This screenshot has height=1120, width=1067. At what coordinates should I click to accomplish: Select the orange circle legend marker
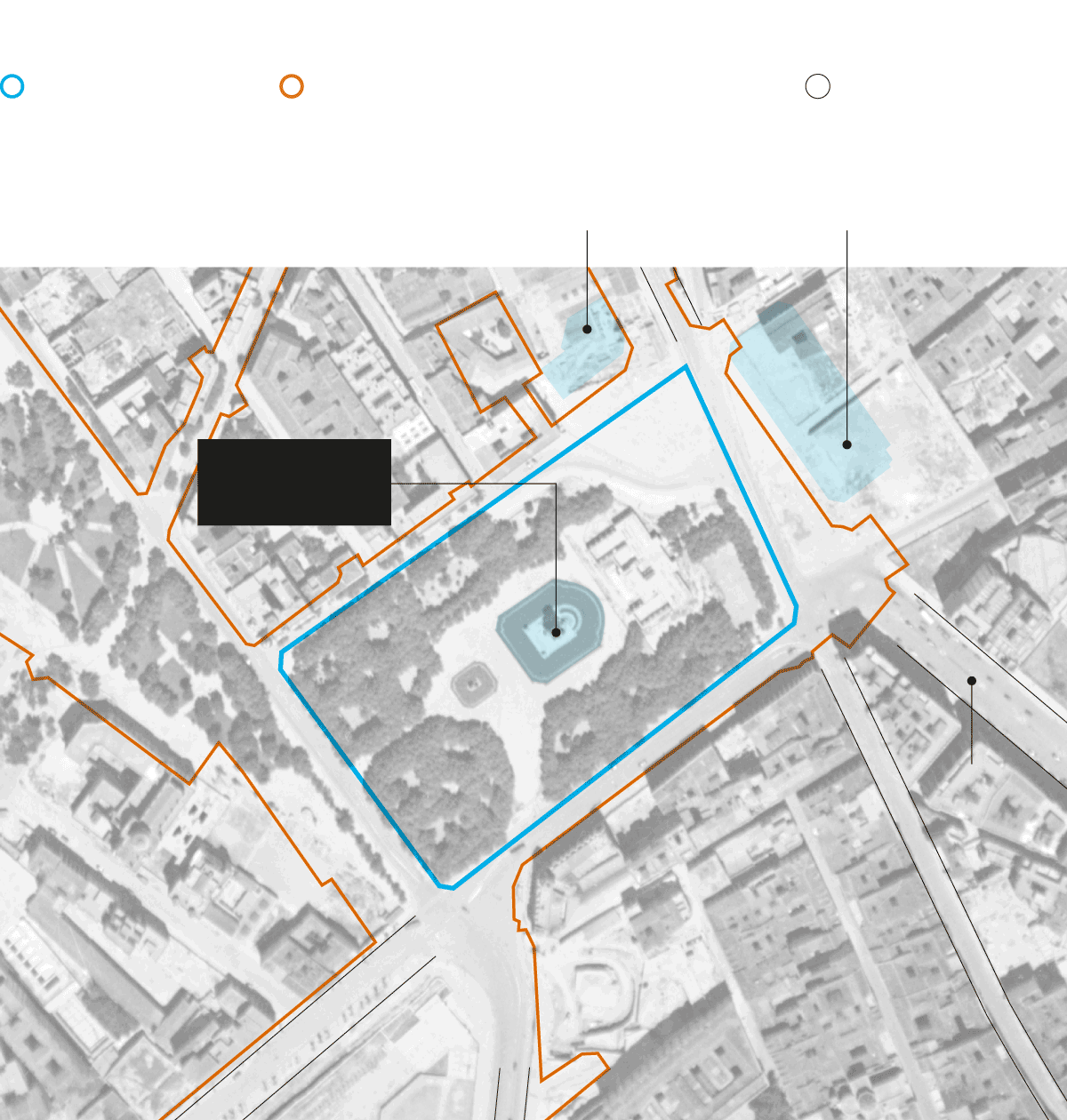click(292, 86)
